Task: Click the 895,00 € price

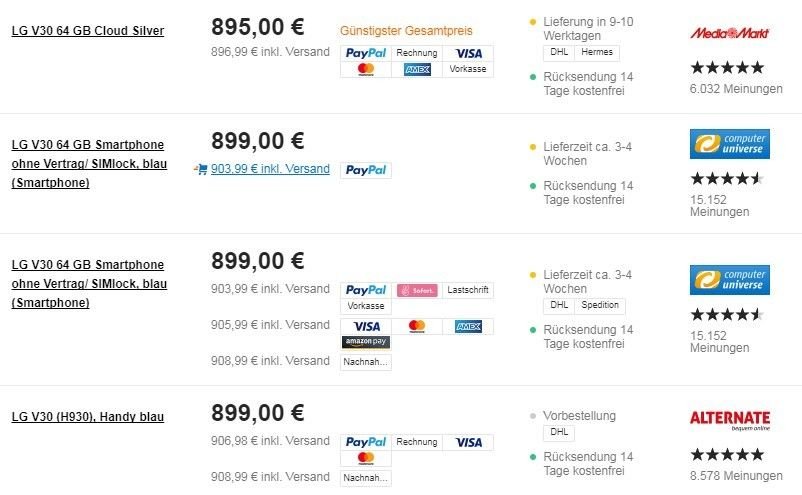Action: [258, 27]
